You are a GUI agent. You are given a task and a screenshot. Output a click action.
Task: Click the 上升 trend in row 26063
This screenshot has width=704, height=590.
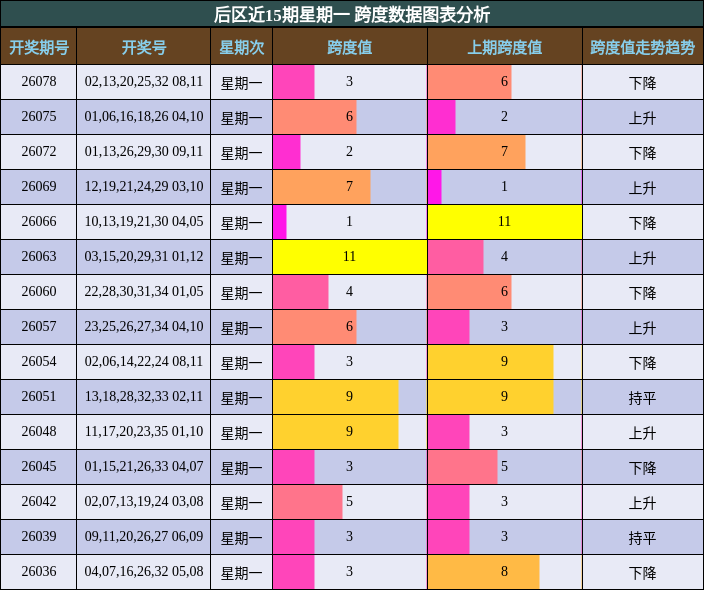pos(642,258)
